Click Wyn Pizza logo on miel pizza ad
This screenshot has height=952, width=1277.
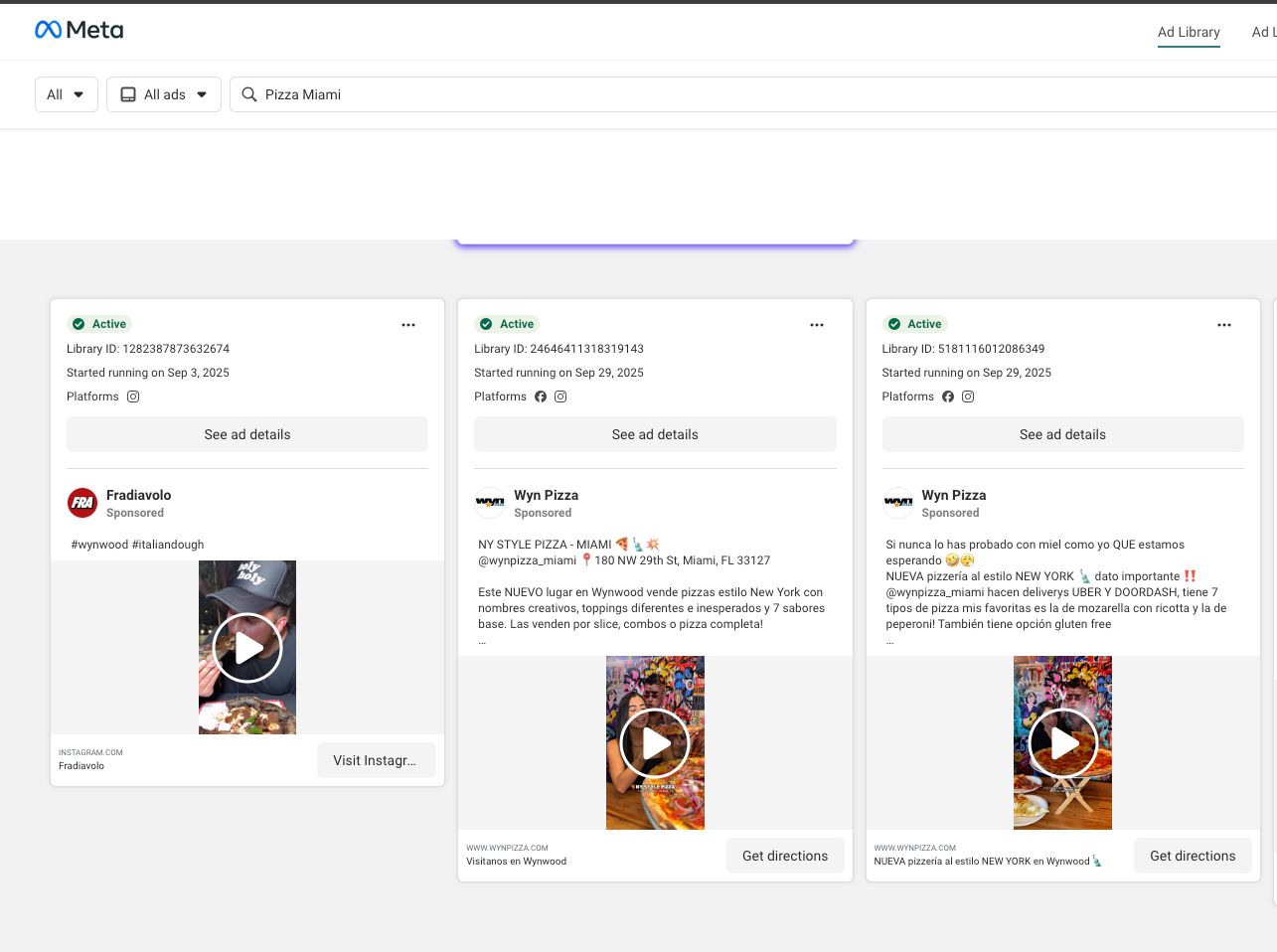tap(898, 503)
